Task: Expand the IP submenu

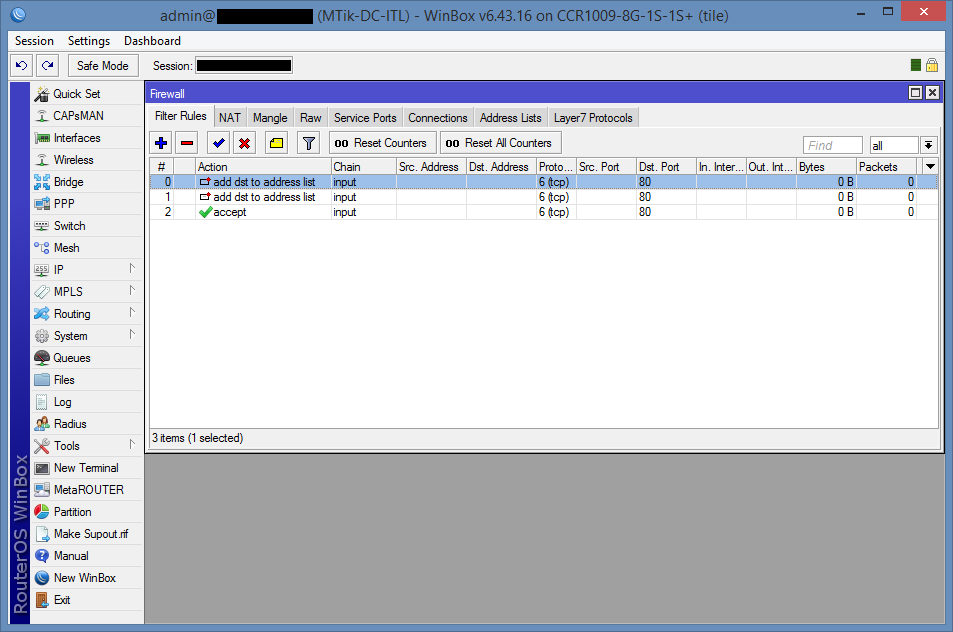Action: (x=87, y=270)
